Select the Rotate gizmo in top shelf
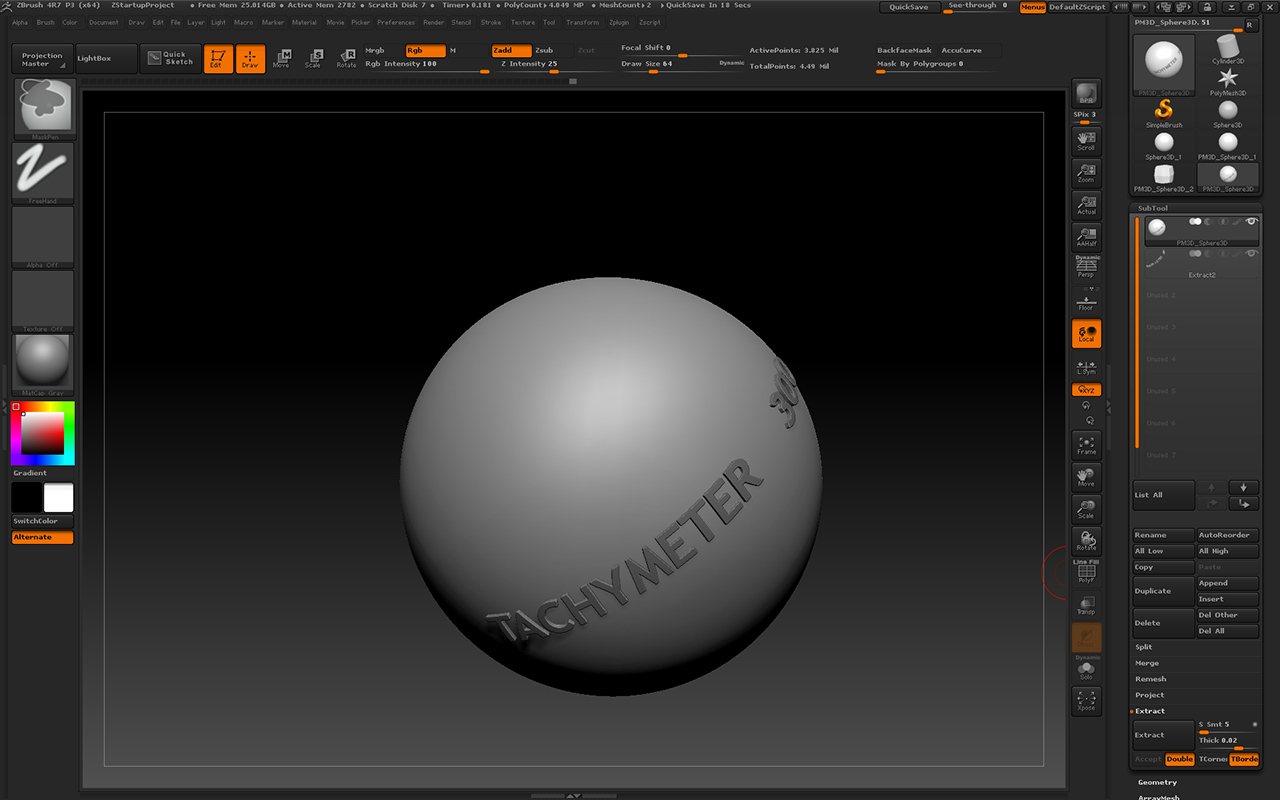The width and height of the screenshot is (1280, 800). (346, 59)
